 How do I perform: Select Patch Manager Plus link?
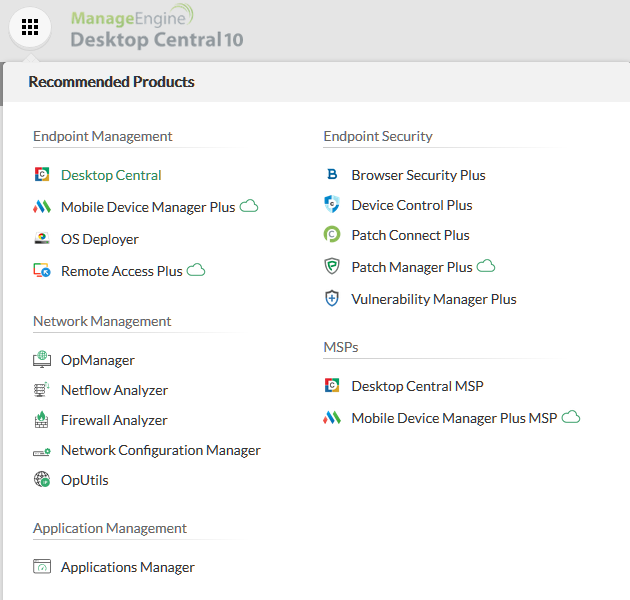pyautogui.click(x=411, y=267)
